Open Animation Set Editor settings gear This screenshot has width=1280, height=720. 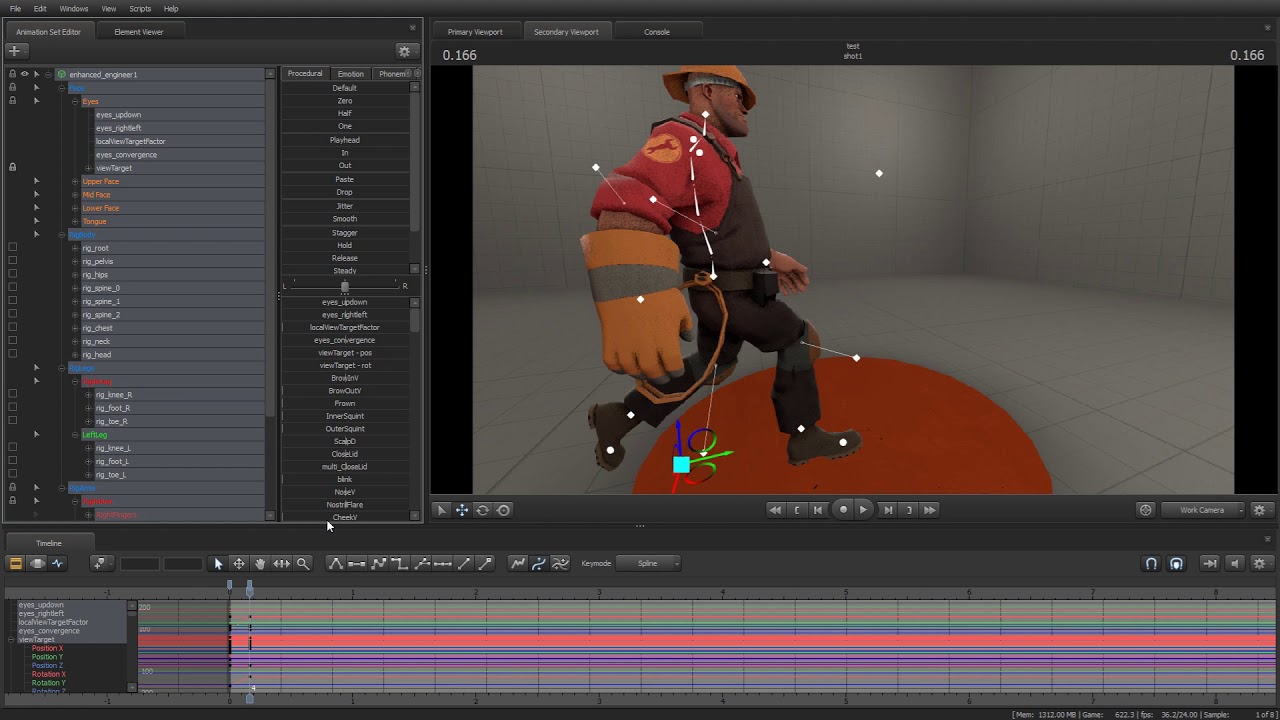click(404, 51)
